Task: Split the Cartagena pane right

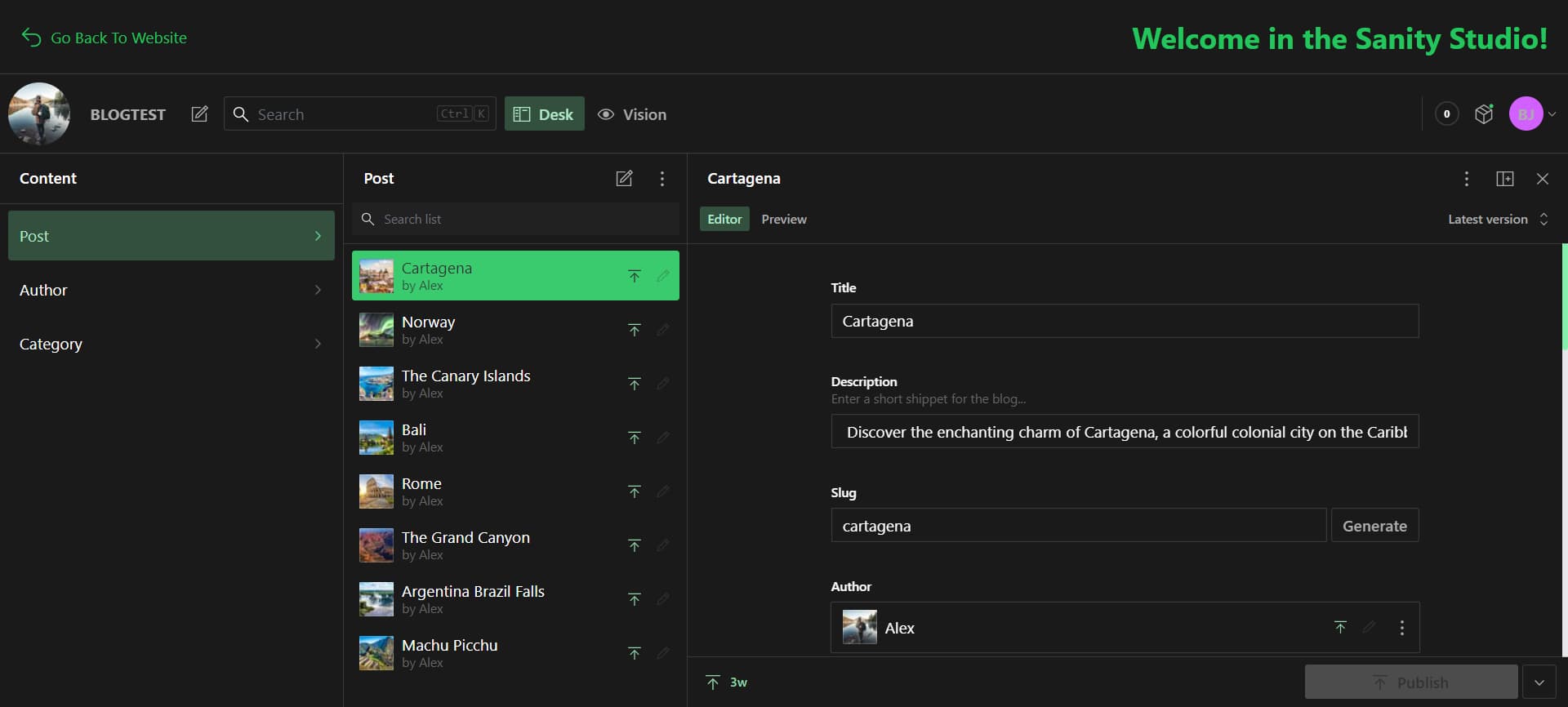Action: (x=1505, y=179)
